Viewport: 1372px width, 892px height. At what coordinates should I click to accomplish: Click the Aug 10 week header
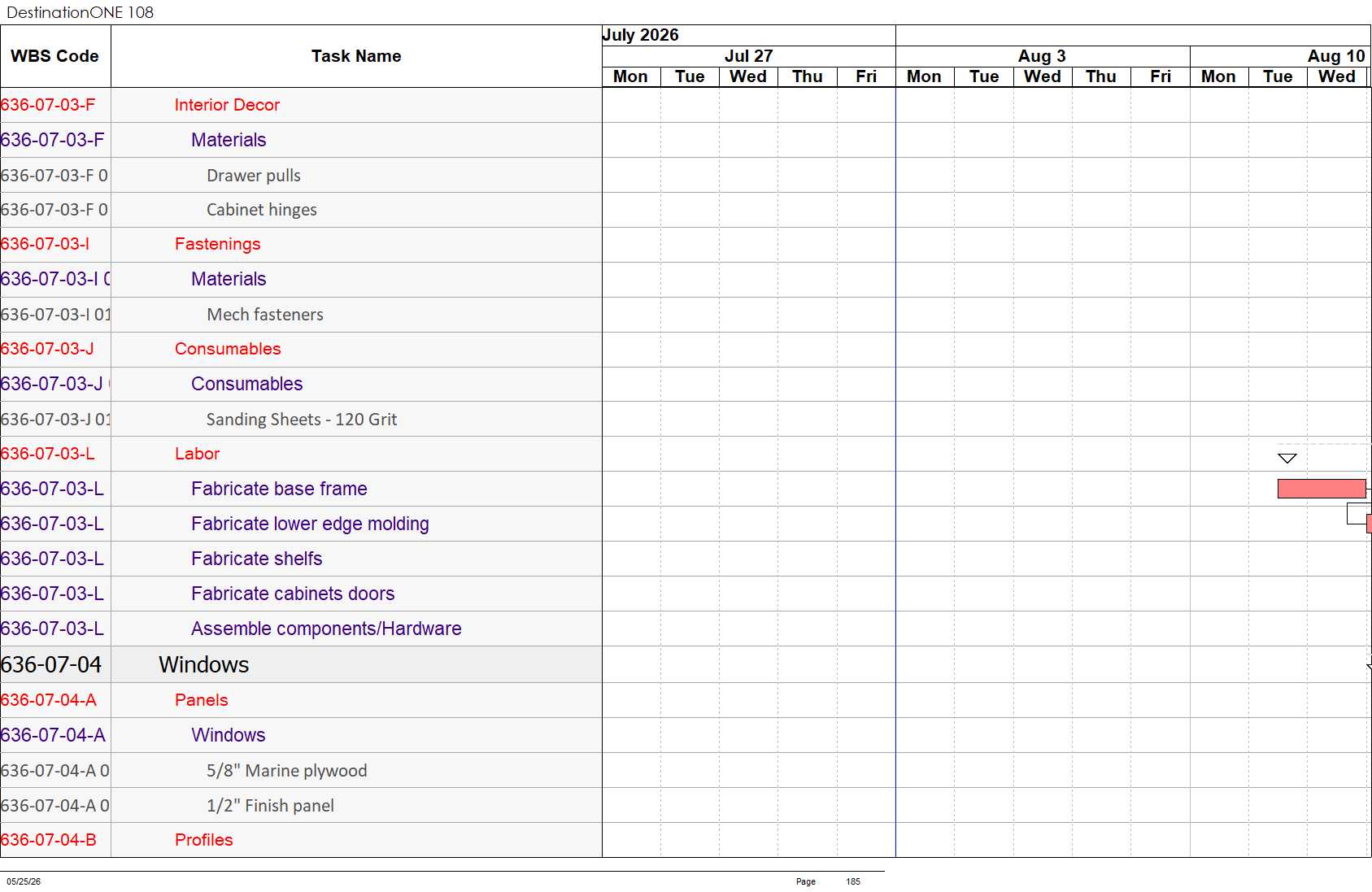[x=1280, y=56]
